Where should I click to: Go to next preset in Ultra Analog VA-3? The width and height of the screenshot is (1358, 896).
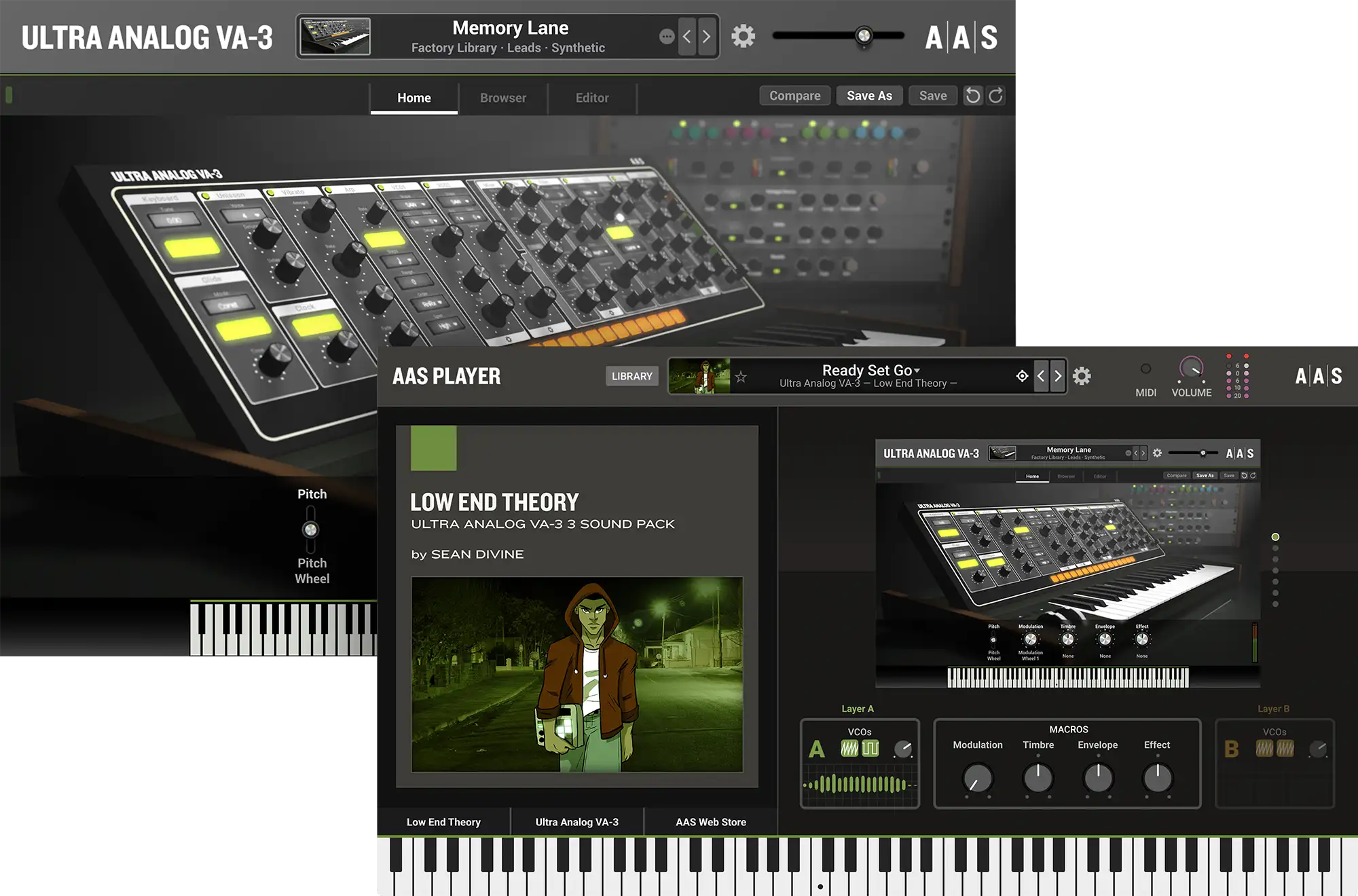(707, 36)
